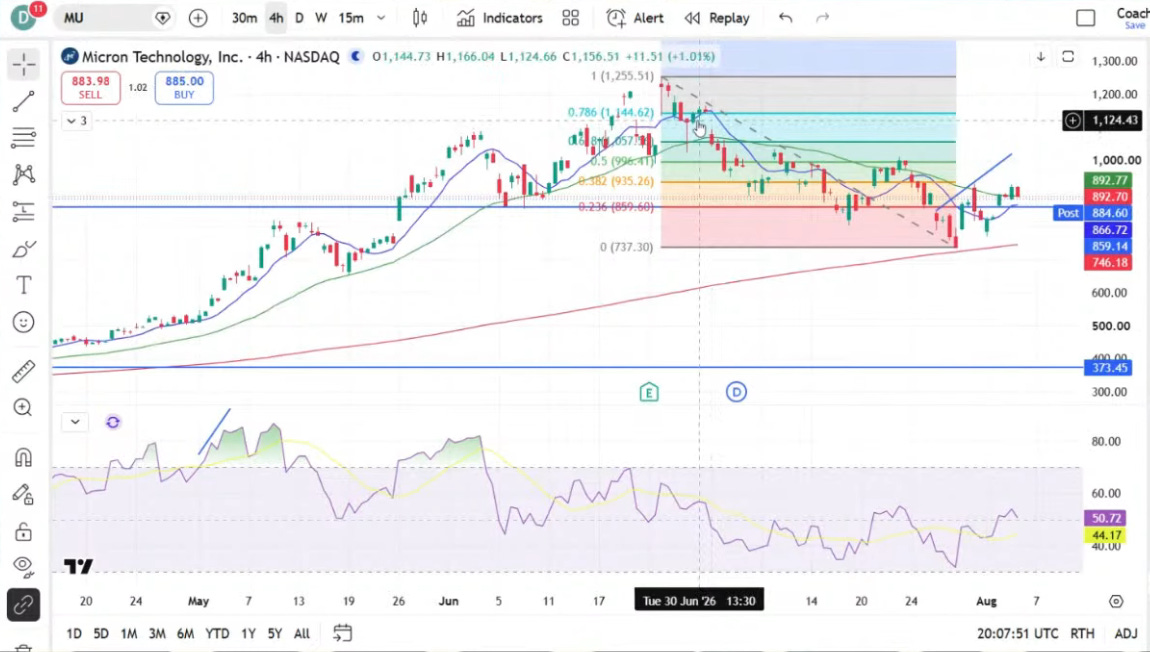1150x652 pixels.
Task: Maximize chart with the fullscreen pane icon
Action: (1068, 56)
